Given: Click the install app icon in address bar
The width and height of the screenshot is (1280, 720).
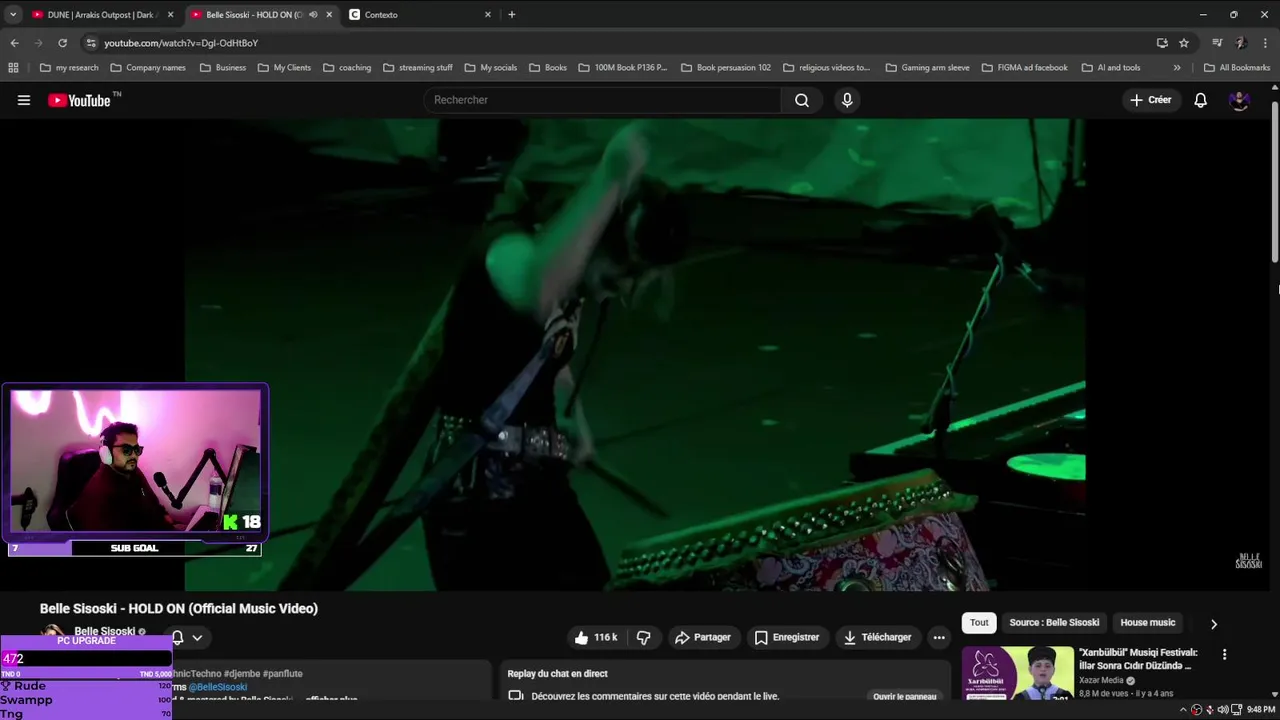Looking at the screenshot, I should pyautogui.click(x=1162, y=43).
